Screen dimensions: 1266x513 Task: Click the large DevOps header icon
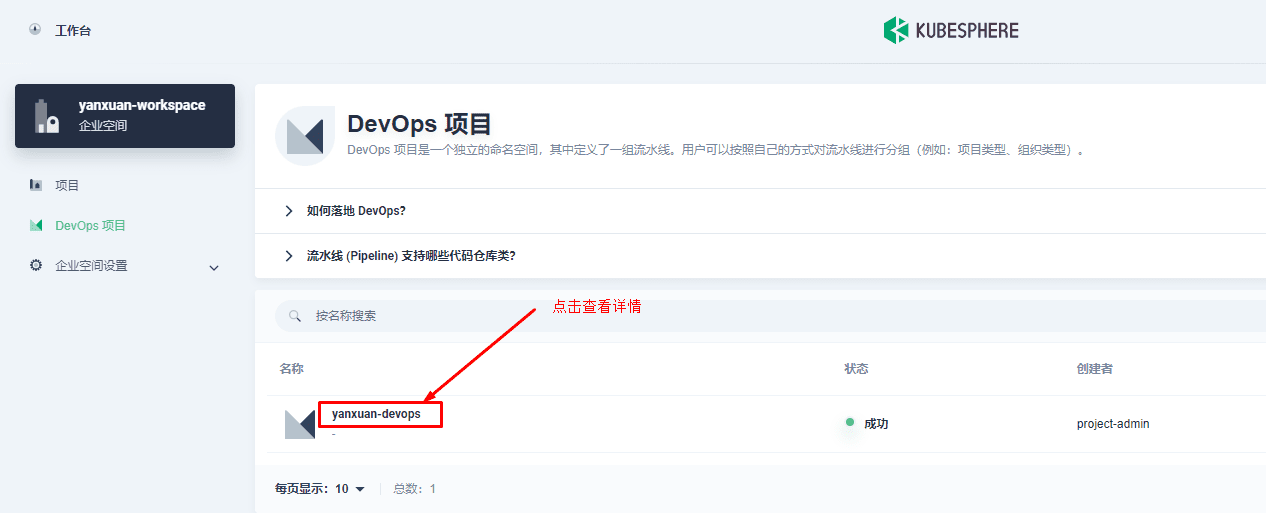(x=305, y=135)
